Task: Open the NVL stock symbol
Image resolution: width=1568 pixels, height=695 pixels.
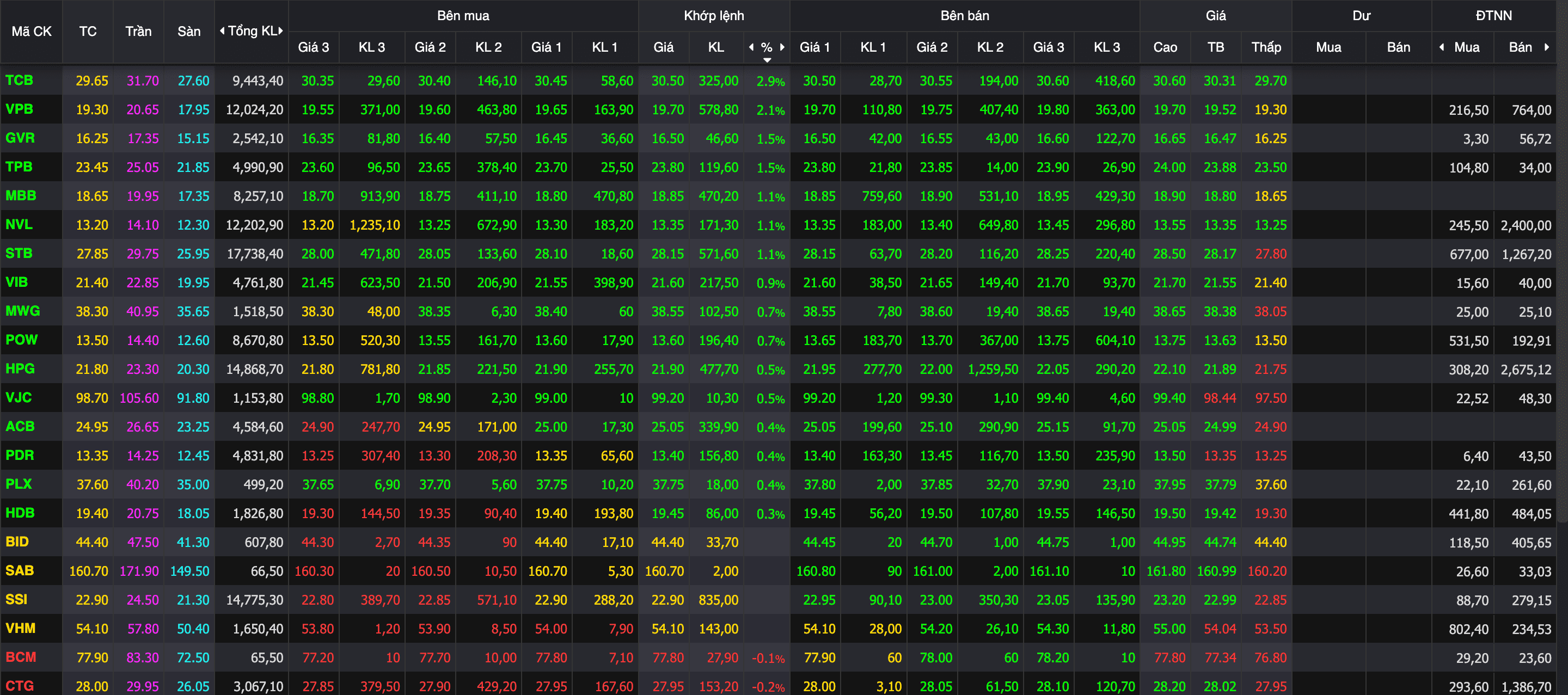Action: (x=19, y=225)
